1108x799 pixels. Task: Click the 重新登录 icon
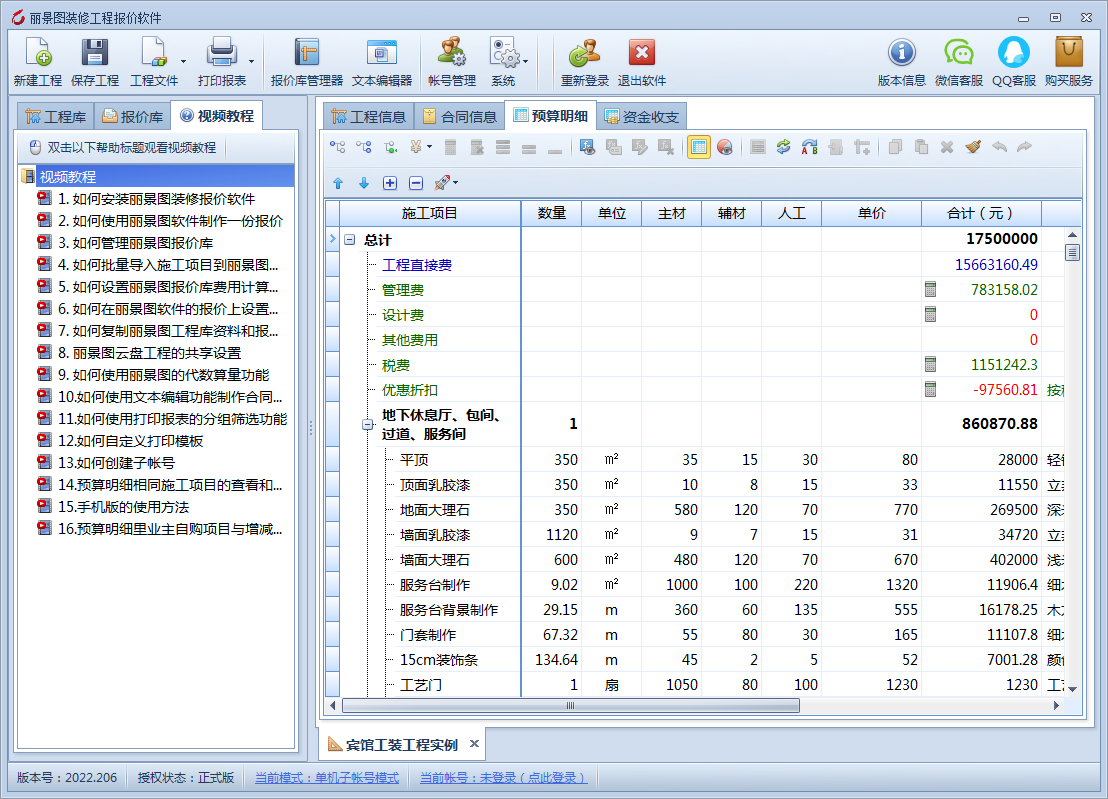[x=584, y=53]
